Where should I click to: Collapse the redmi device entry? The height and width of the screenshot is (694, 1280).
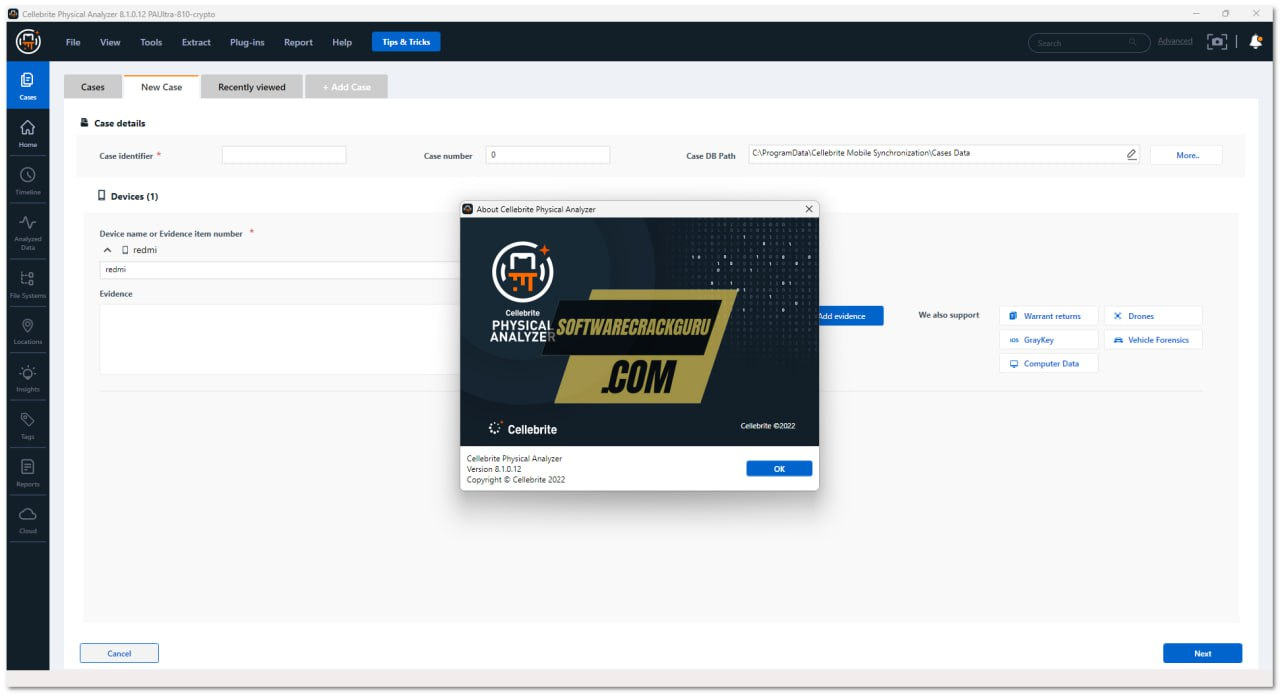click(108, 250)
